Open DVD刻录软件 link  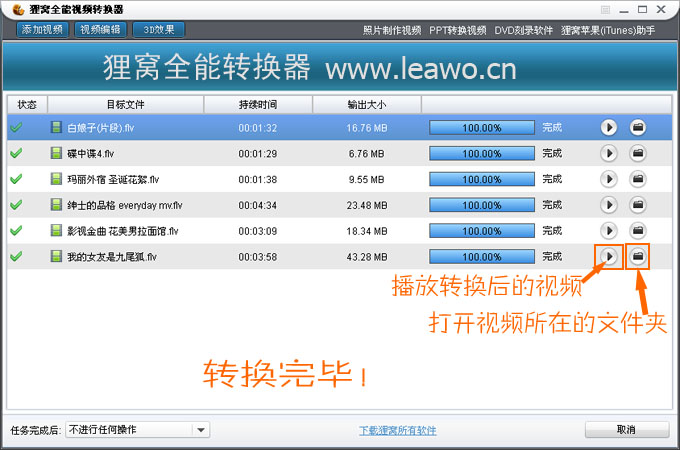pos(523,30)
